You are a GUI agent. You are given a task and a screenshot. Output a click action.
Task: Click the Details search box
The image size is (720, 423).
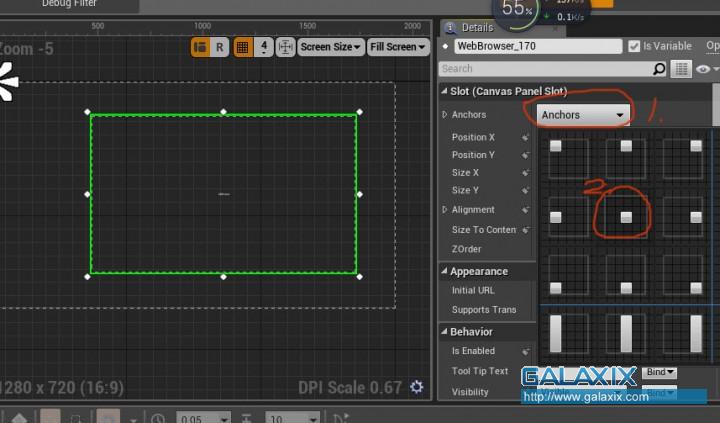point(545,69)
